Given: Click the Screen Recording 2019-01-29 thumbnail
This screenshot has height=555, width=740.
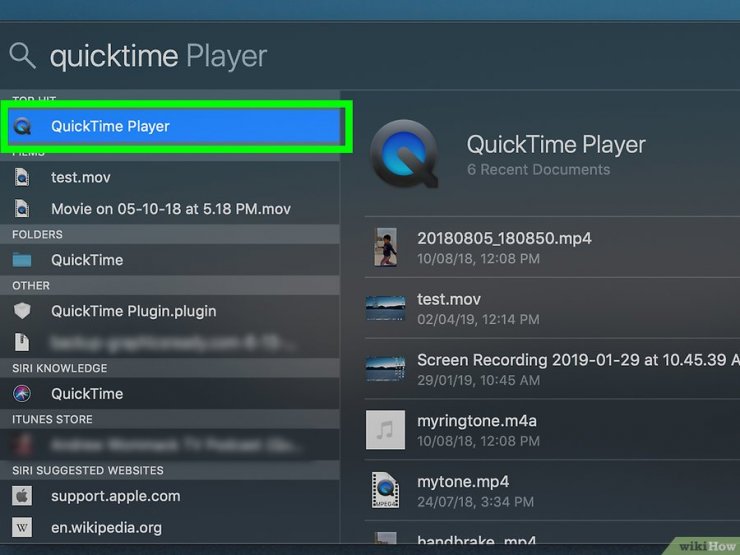Looking at the screenshot, I should [x=386, y=369].
